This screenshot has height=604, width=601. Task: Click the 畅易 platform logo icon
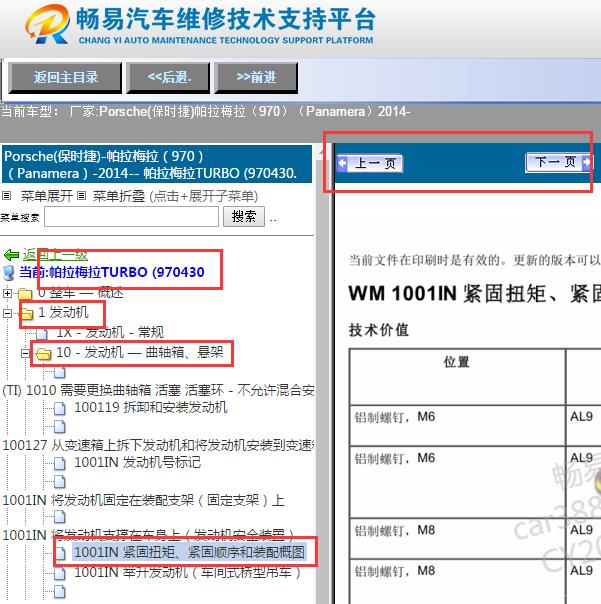point(47,24)
